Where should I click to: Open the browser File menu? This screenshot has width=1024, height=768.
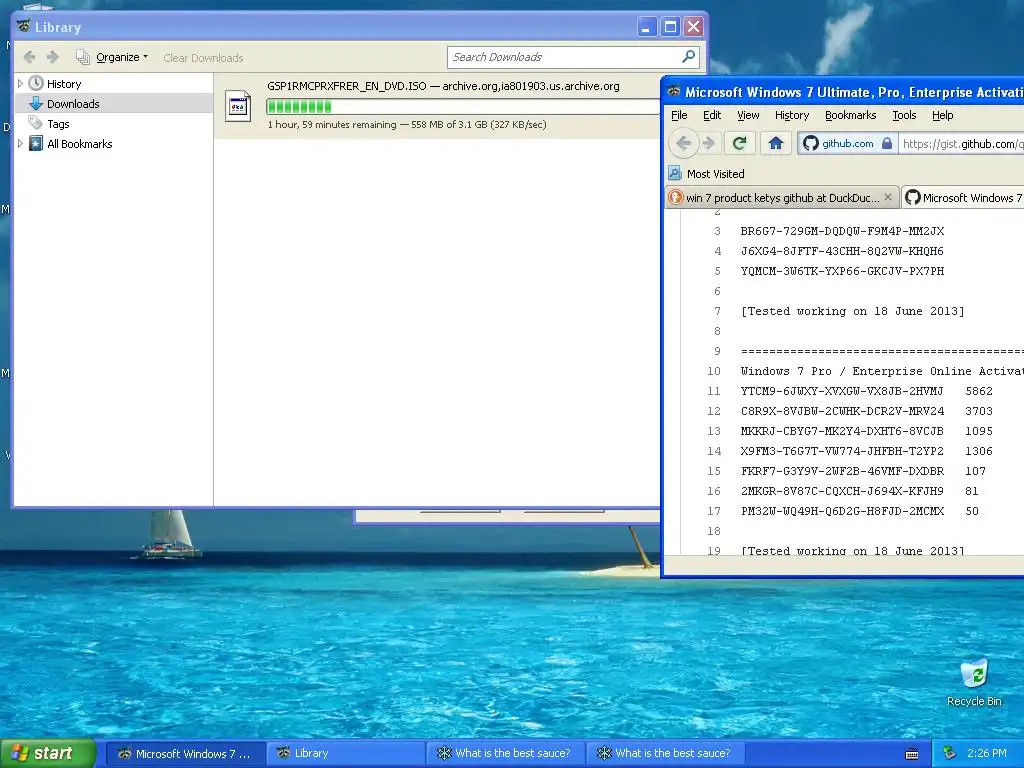tap(679, 115)
